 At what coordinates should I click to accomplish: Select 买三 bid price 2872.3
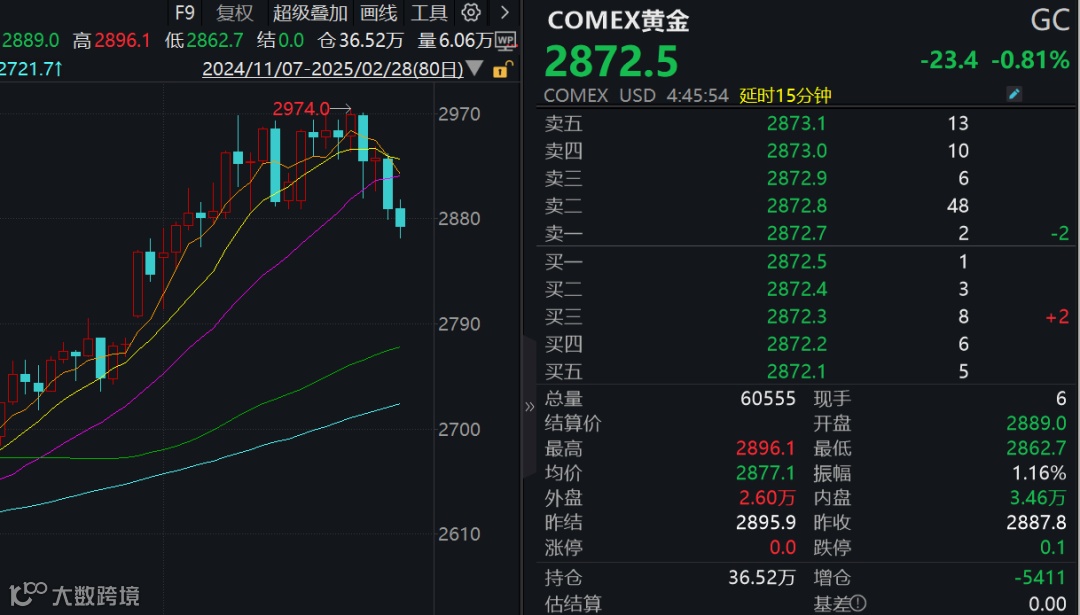point(796,317)
